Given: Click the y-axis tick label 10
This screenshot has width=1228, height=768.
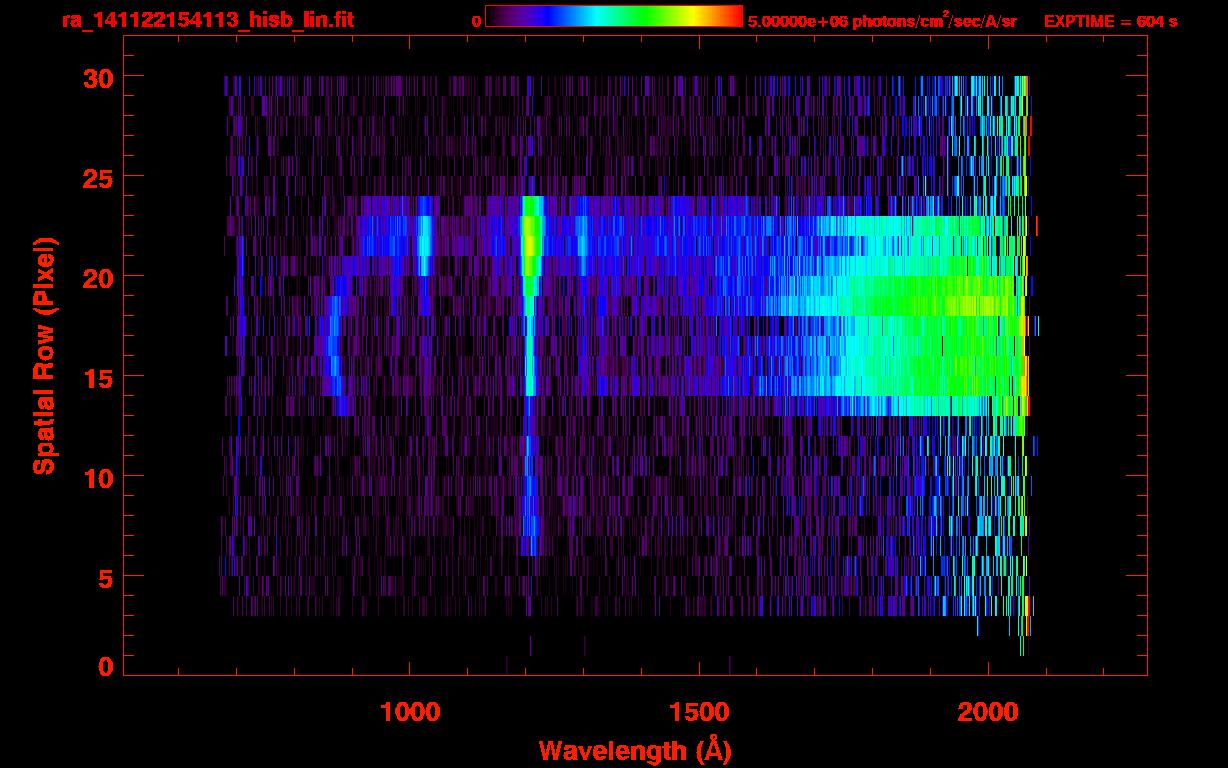Looking at the screenshot, I should point(96,477).
